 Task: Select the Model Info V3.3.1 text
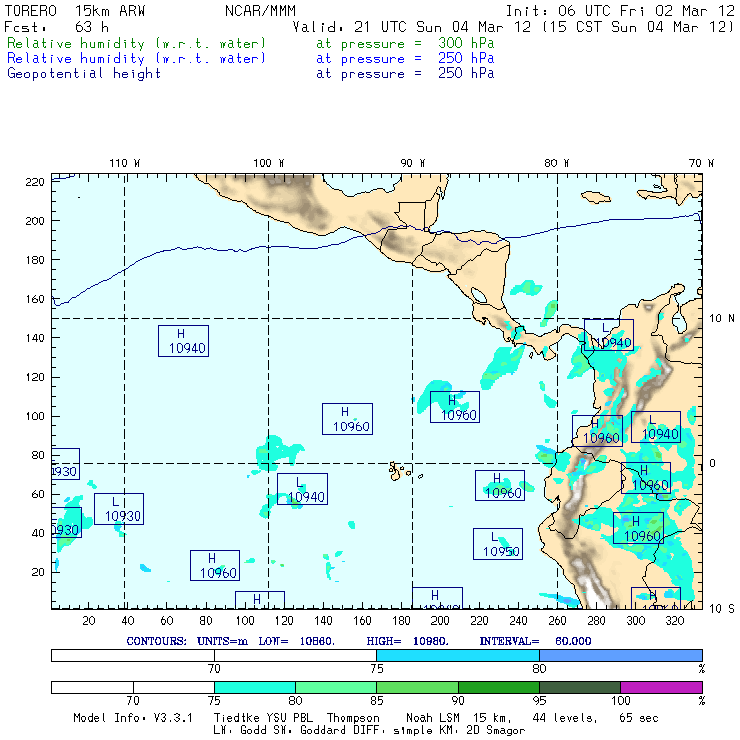pyautogui.click(x=115, y=718)
